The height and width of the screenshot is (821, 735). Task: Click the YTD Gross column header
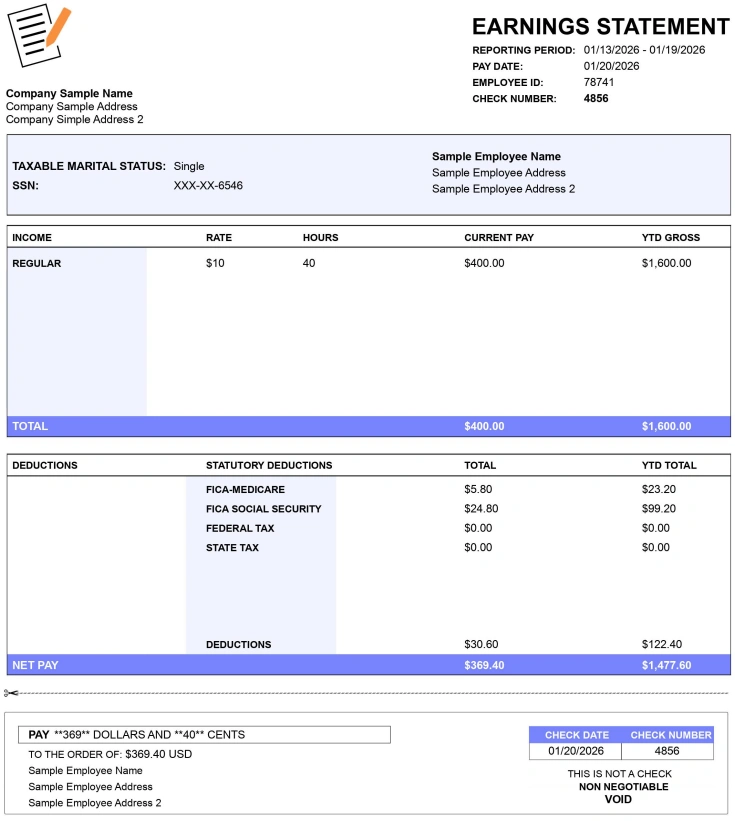670,238
